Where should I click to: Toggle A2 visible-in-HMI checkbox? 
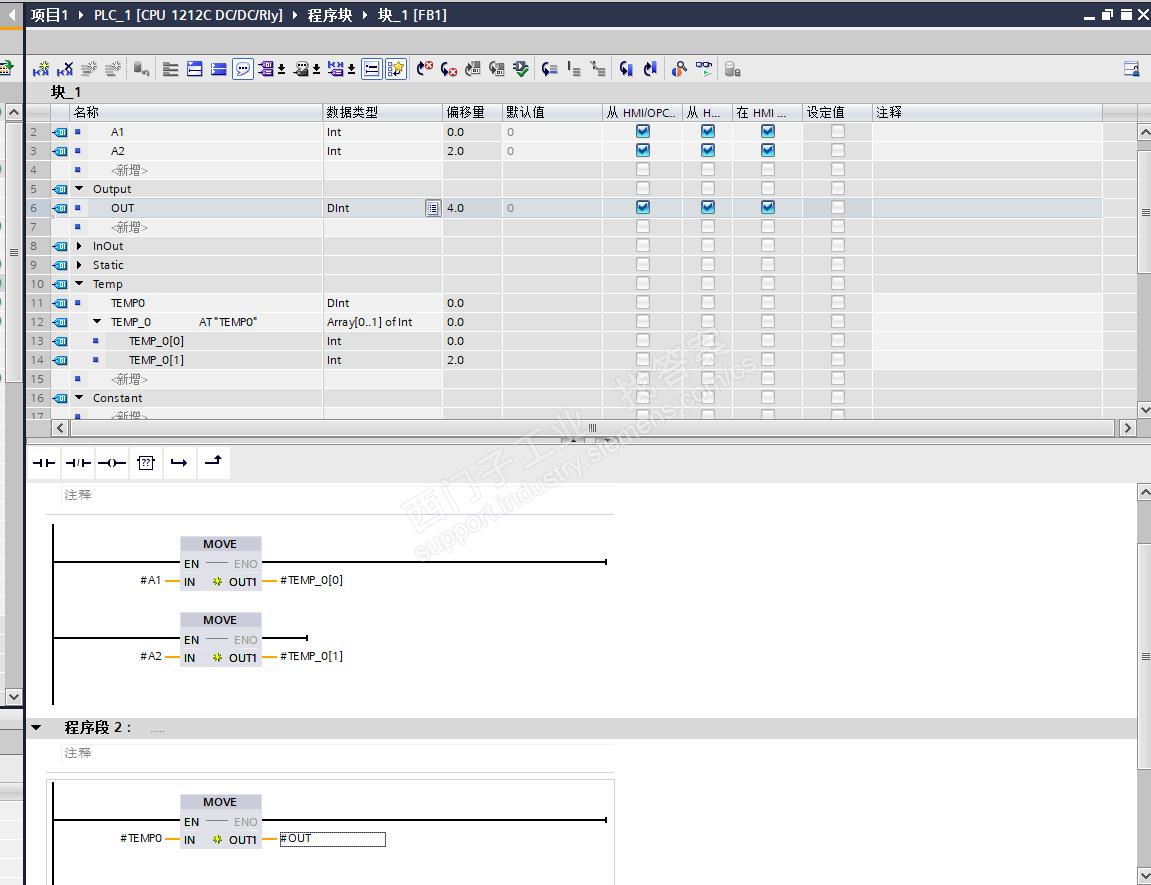(768, 150)
